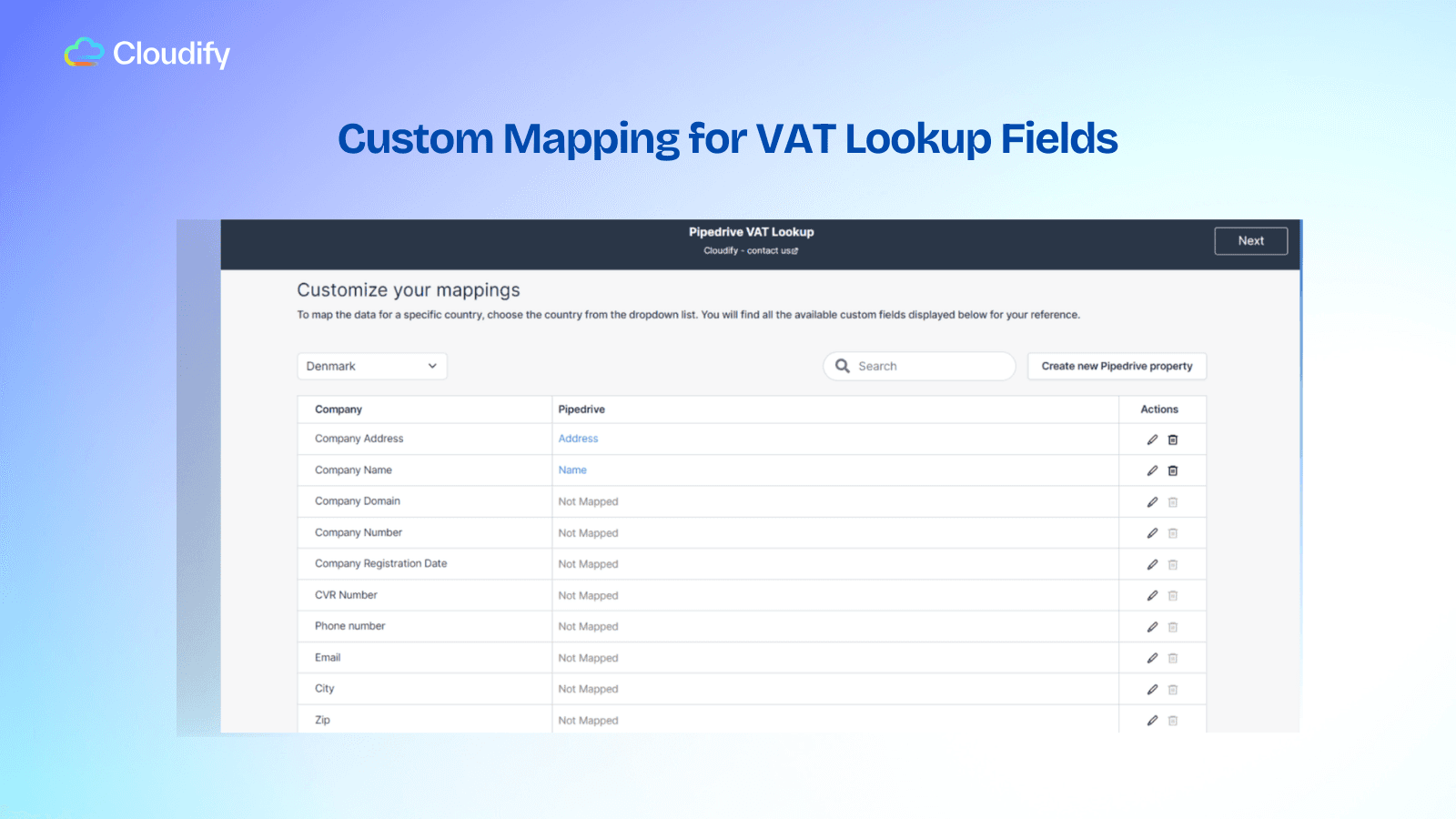This screenshot has width=1456, height=819.
Task: Select the Company Number row label
Action: pos(359,532)
